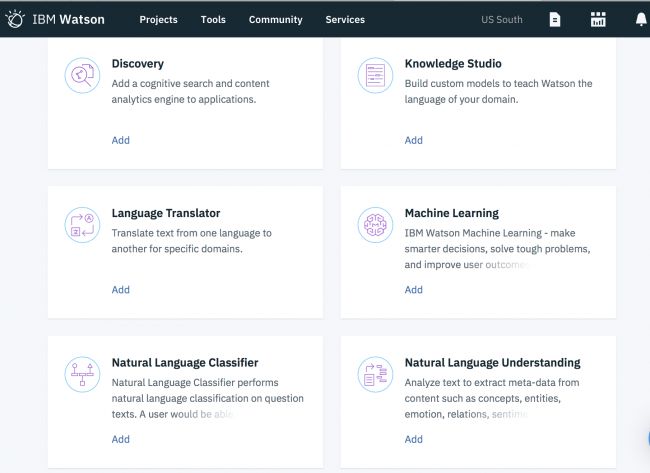Click the Language Translator card title
The height and width of the screenshot is (473, 650).
pos(166,213)
